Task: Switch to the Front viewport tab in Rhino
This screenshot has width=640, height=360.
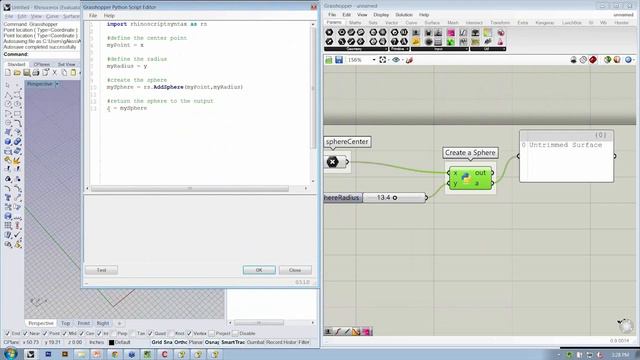Action: (84, 323)
